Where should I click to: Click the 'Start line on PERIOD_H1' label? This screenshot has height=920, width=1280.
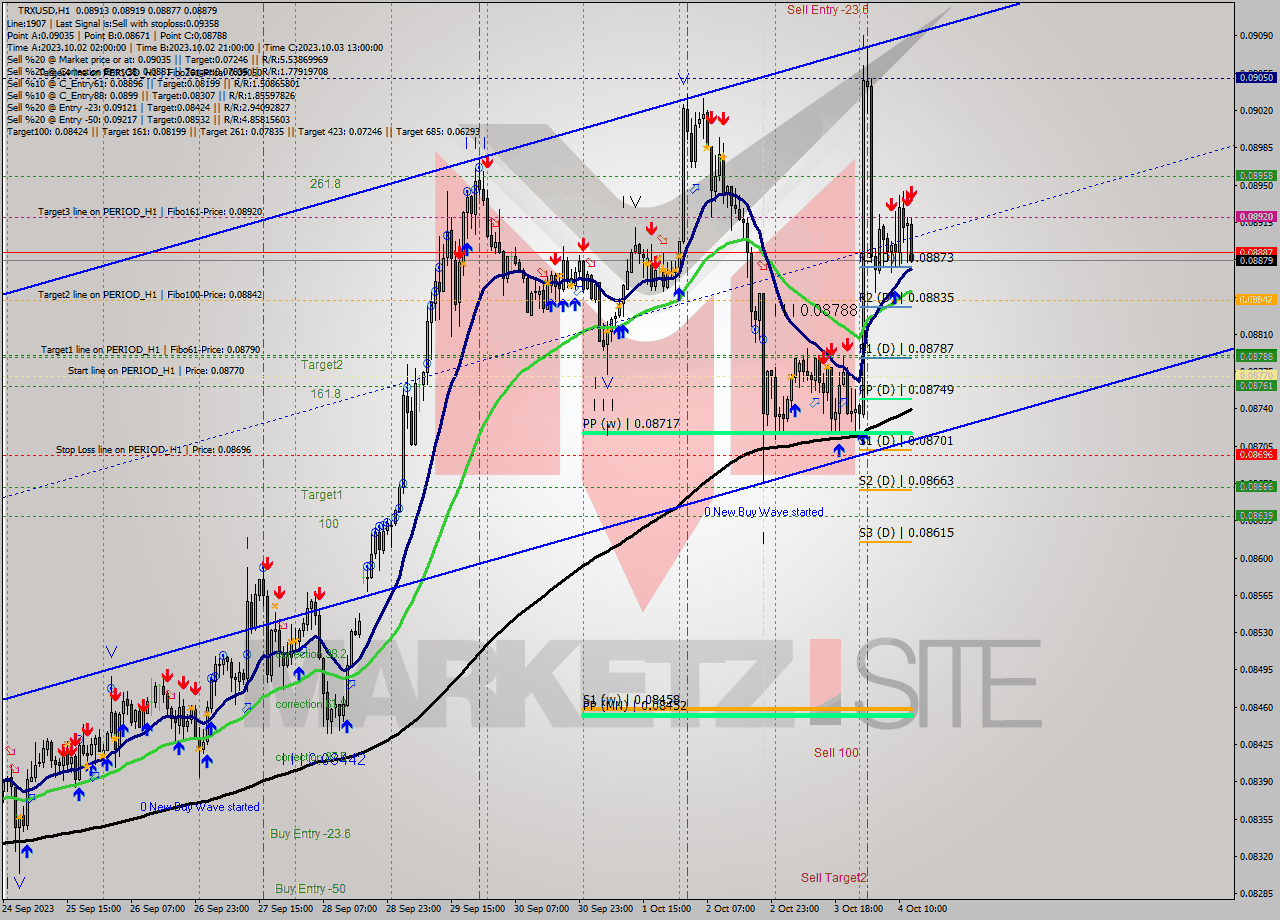point(155,371)
